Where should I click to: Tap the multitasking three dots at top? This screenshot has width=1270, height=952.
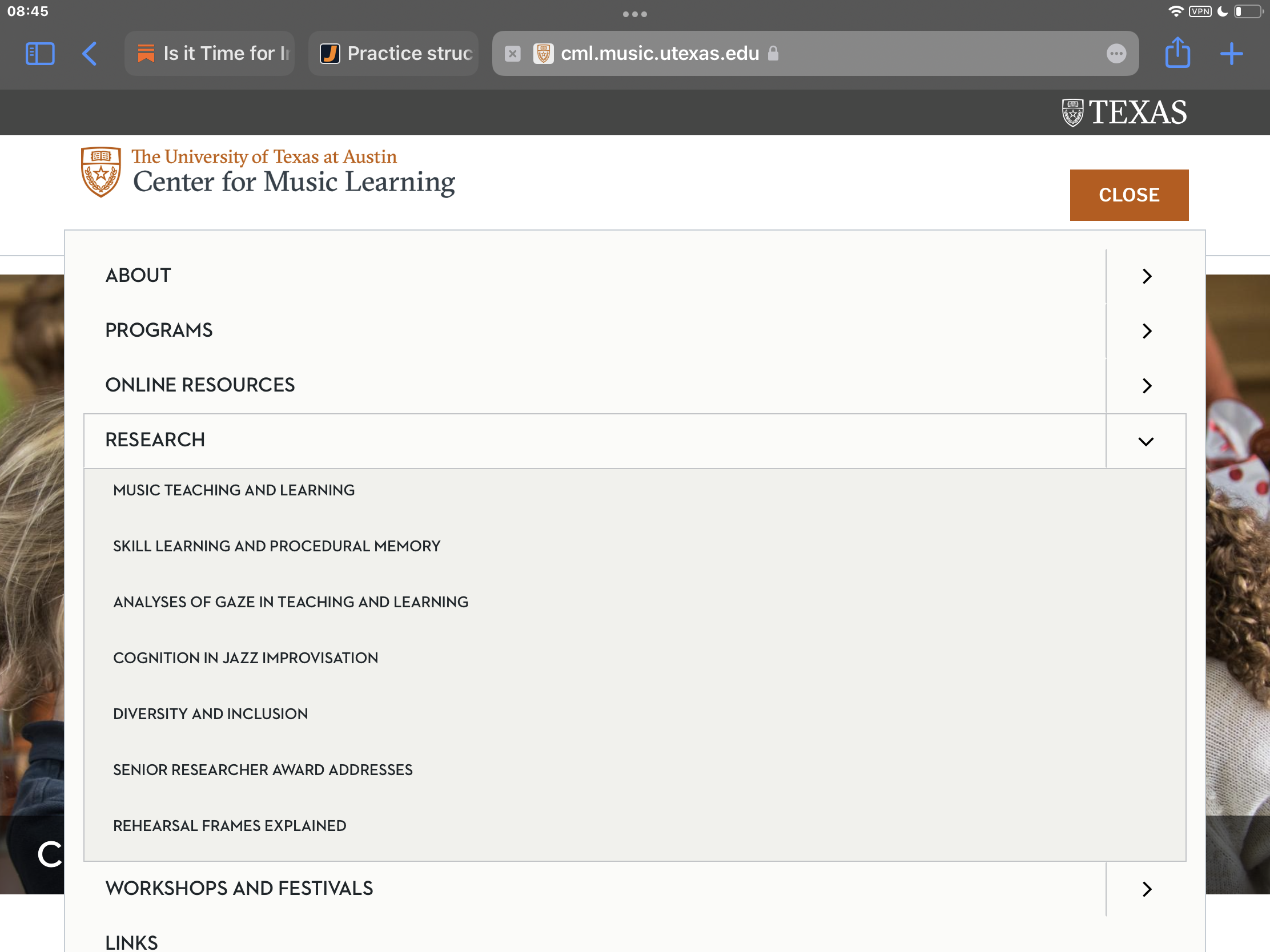pyautogui.click(x=635, y=14)
